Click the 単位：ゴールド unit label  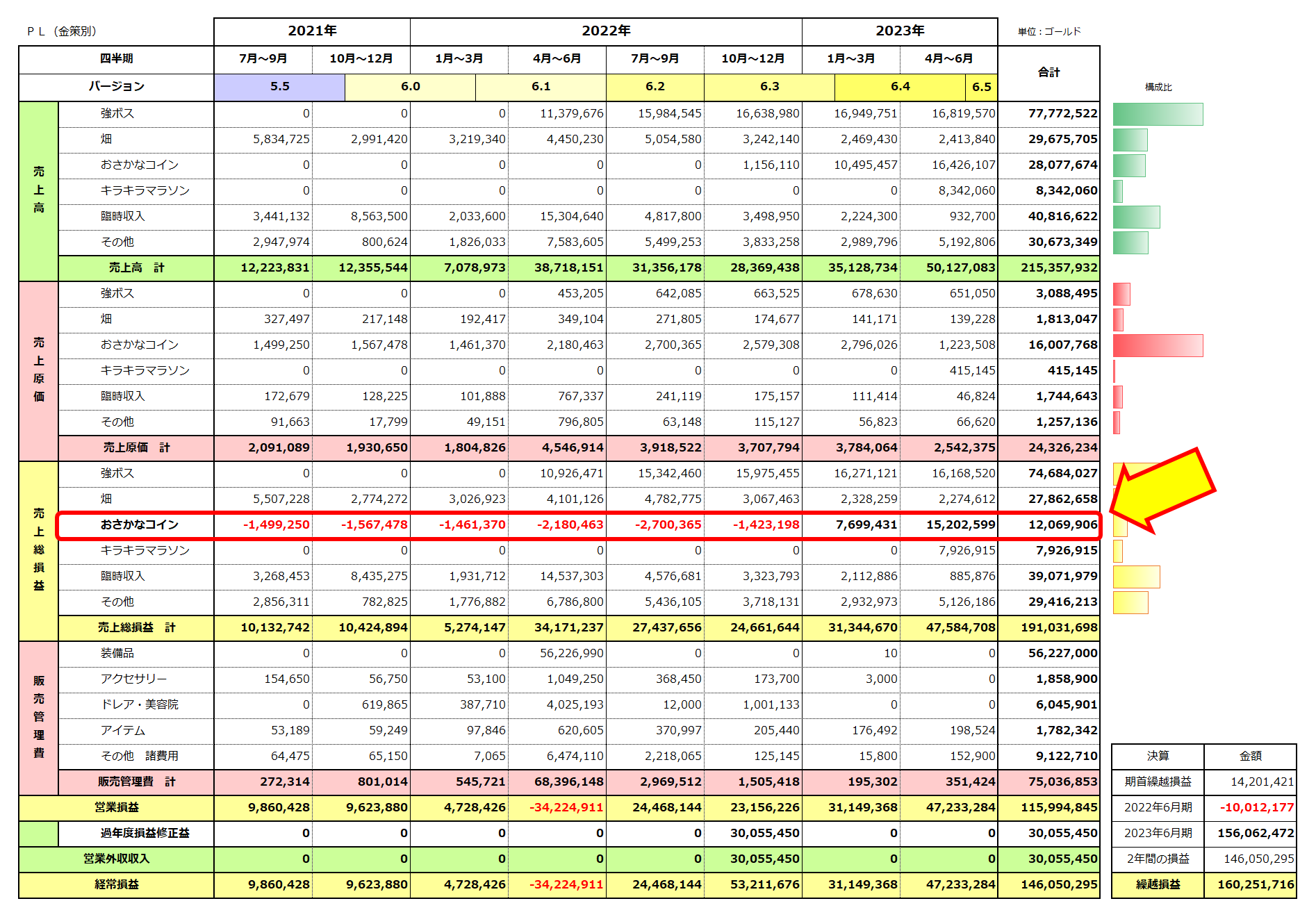[1049, 31]
